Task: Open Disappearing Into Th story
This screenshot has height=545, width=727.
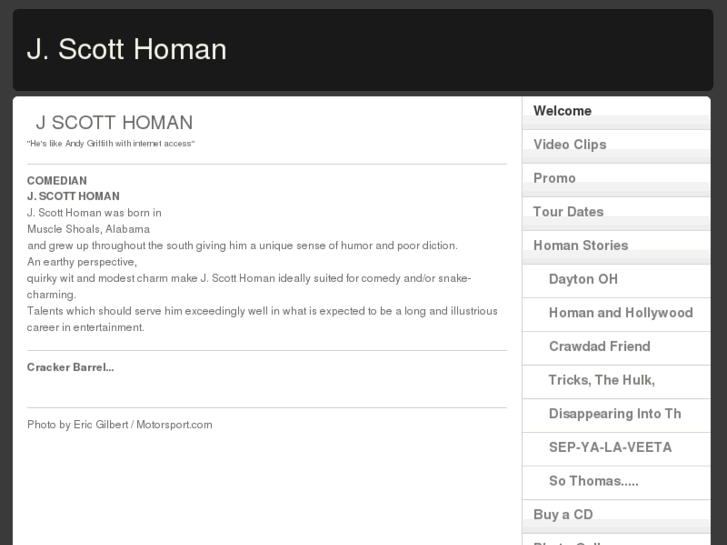Action: [614, 414]
